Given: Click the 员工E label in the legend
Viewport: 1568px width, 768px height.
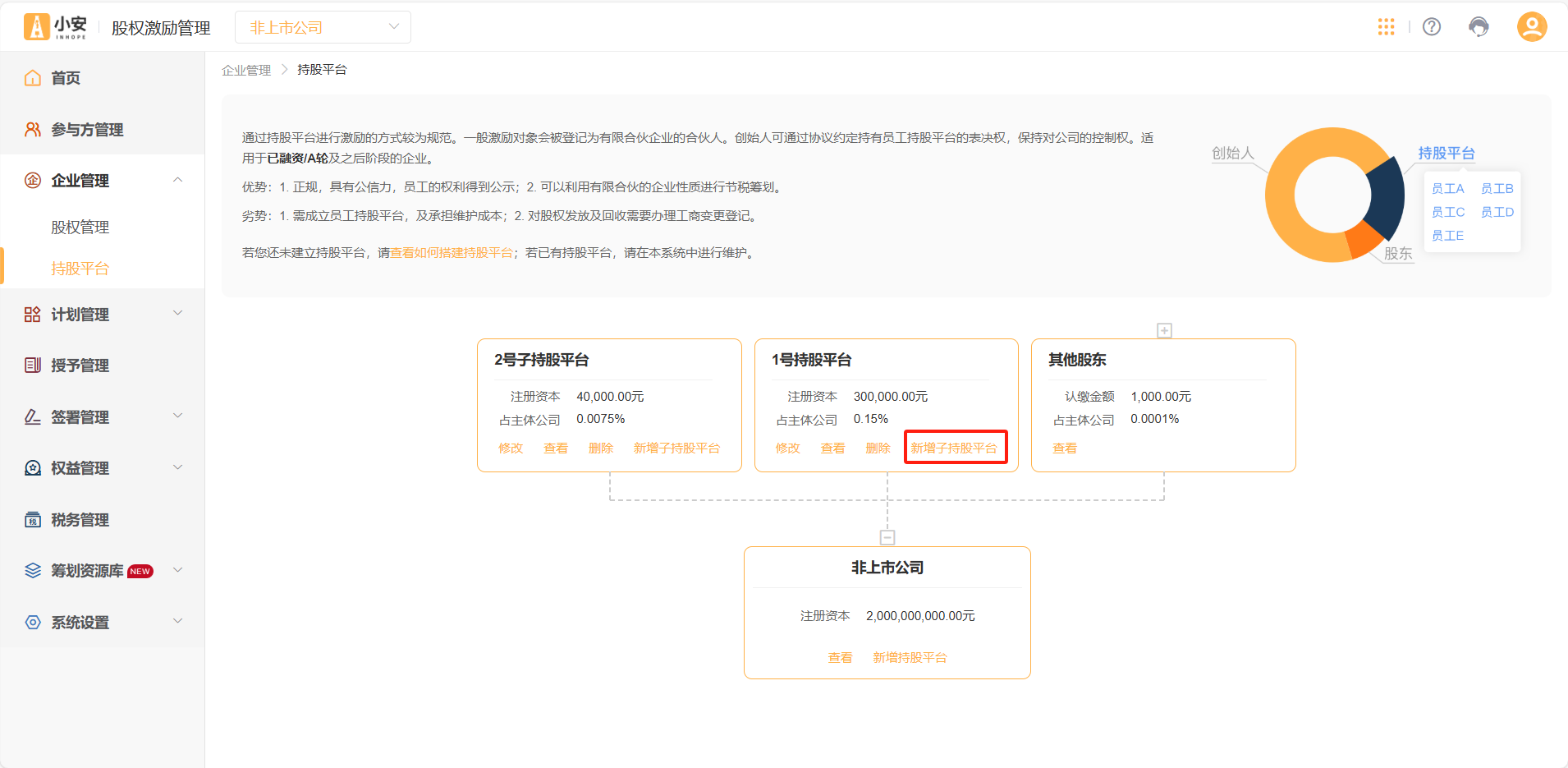Looking at the screenshot, I should pyautogui.click(x=1448, y=236).
